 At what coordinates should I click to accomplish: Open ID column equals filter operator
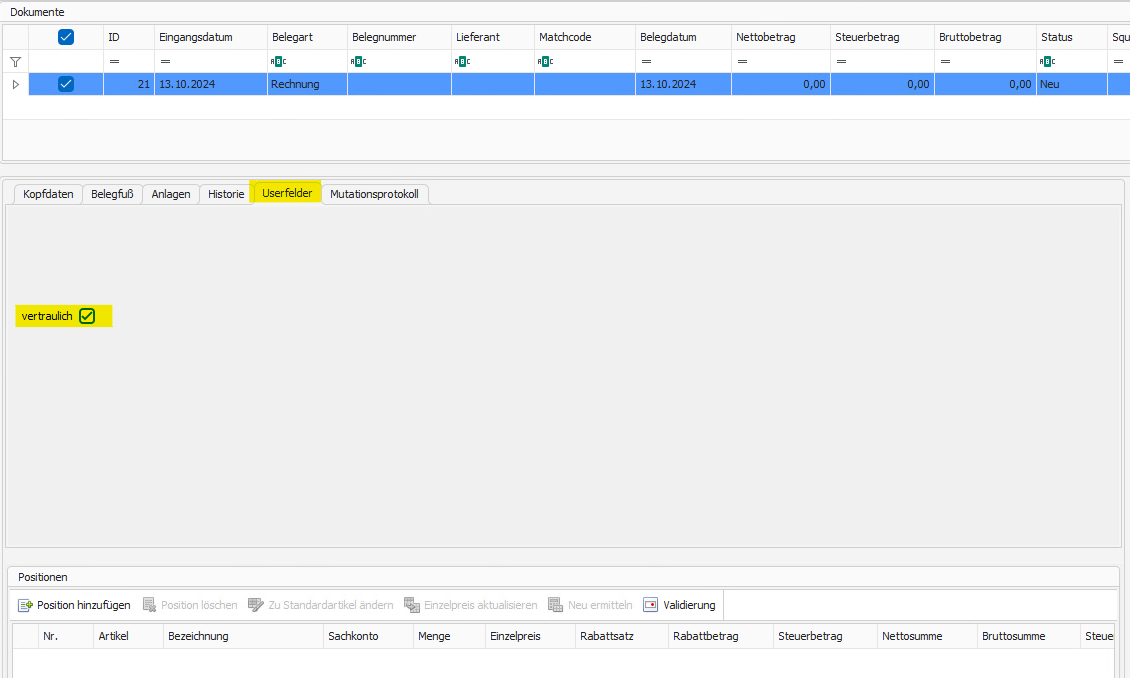114,62
